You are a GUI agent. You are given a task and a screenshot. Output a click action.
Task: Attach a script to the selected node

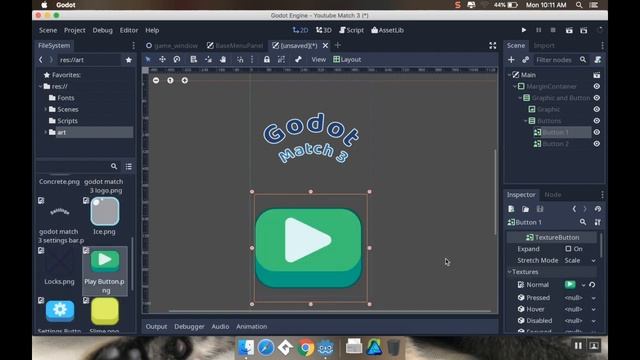[598, 60]
